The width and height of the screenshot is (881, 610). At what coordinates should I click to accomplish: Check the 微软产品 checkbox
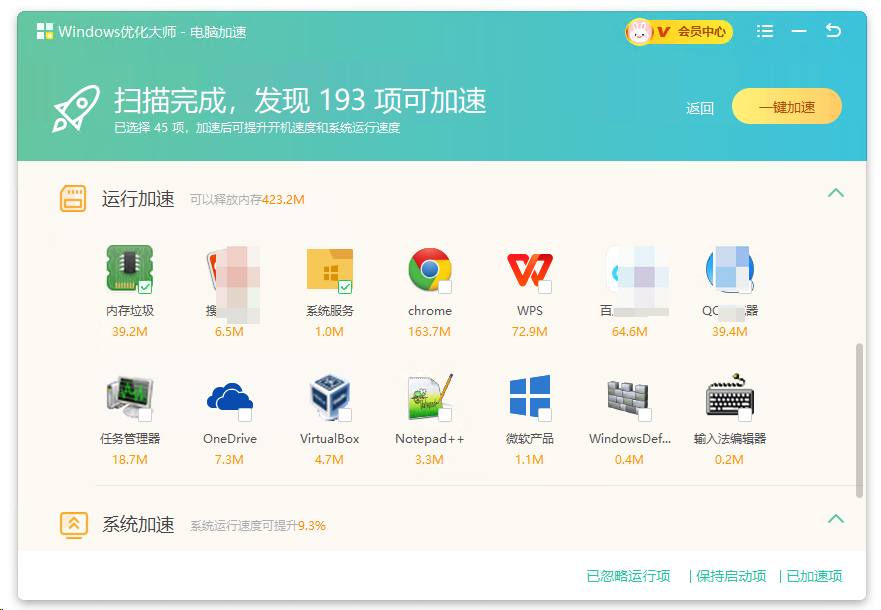[545, 415]
